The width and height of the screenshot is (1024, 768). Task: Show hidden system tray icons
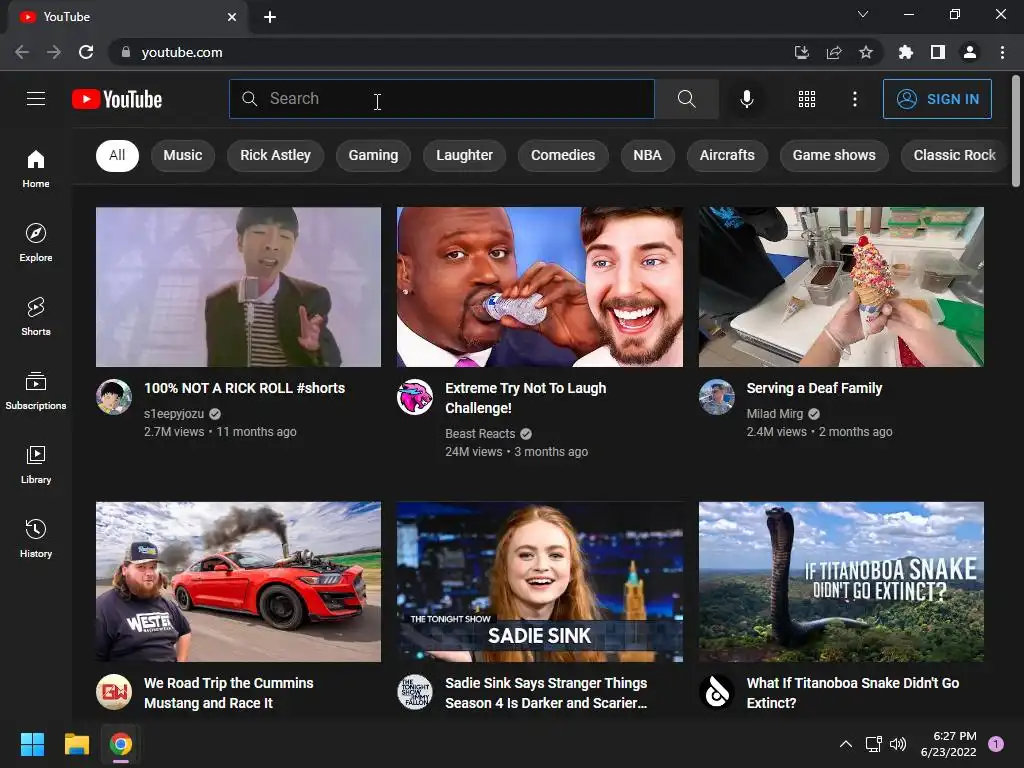point(846,744)
